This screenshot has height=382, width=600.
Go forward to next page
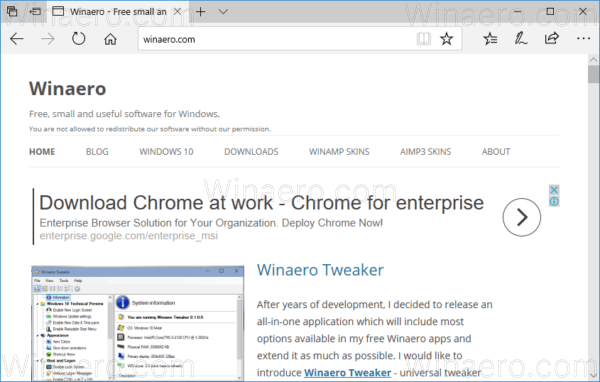[48, 39]
